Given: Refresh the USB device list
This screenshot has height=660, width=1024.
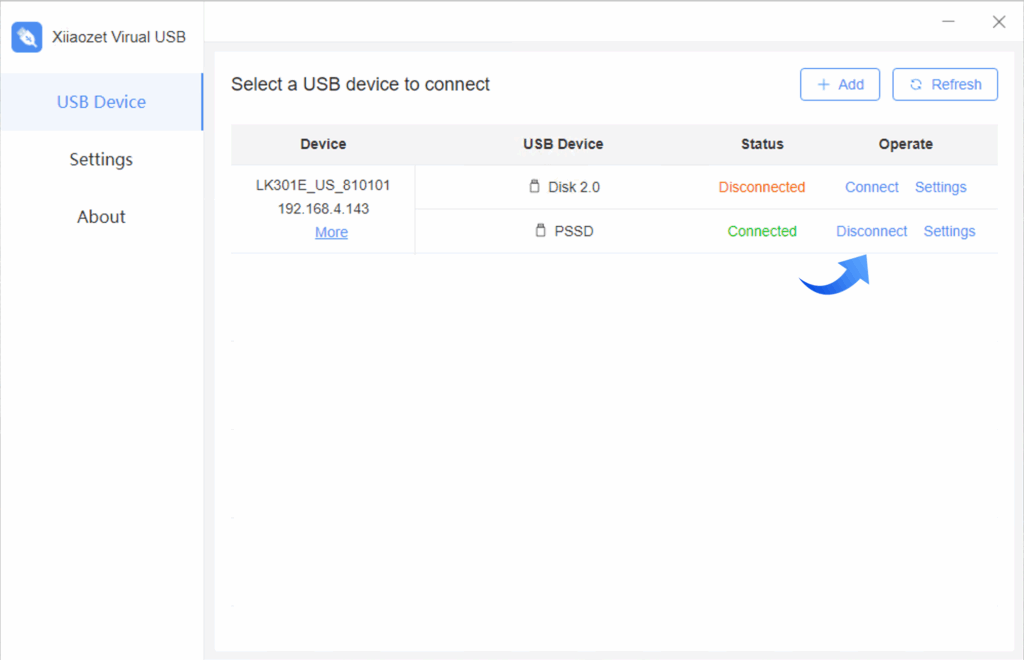Looking at the screenshot, I should (945, 85).
